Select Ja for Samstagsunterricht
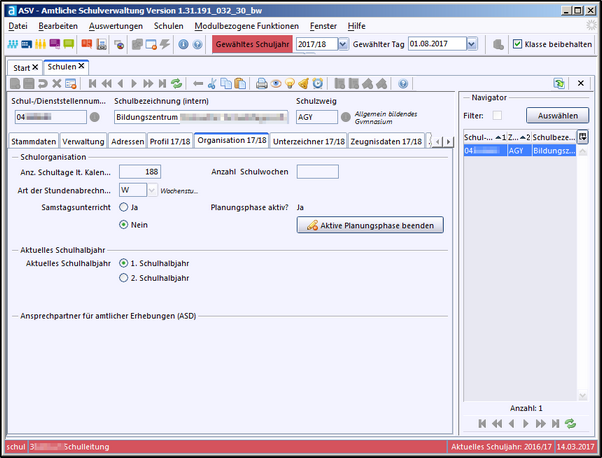 click(123, 207)
